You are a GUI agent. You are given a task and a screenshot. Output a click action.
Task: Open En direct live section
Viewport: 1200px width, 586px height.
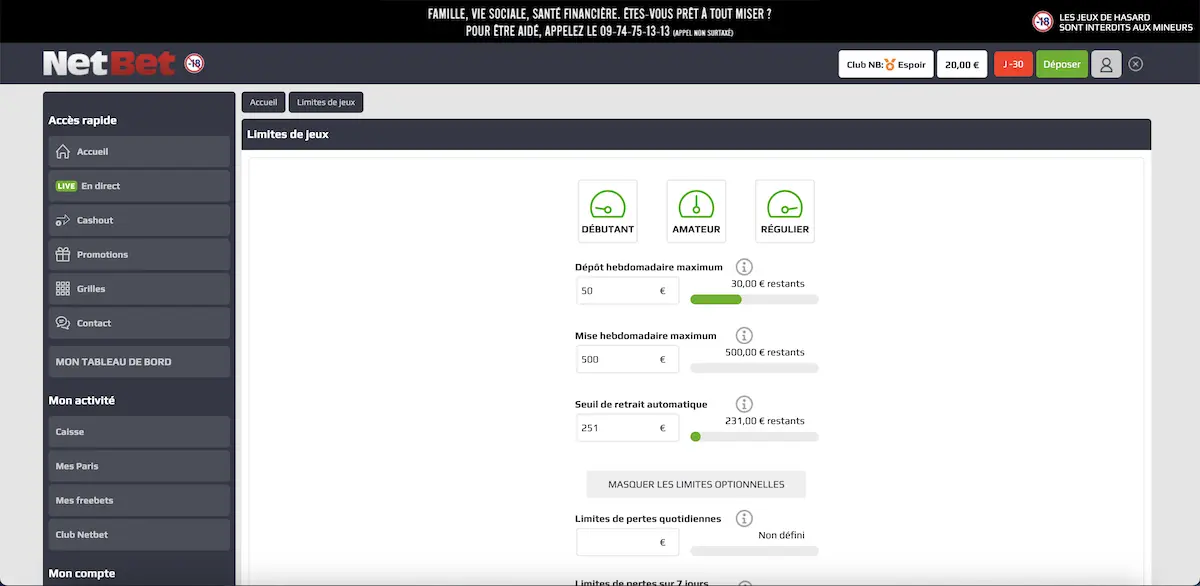(139, 186)
